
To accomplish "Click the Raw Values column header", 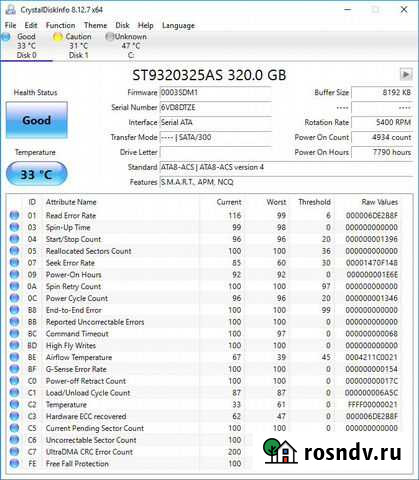I will point(379,202).
